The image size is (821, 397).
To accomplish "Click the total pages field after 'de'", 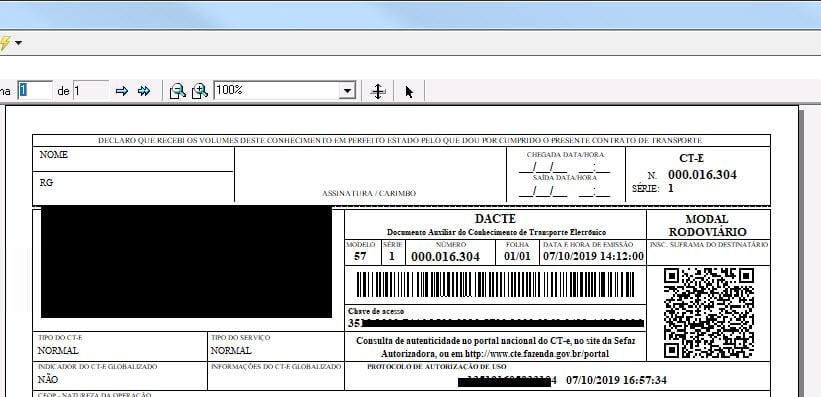I will pyautogui.click(x=91, y=91).
